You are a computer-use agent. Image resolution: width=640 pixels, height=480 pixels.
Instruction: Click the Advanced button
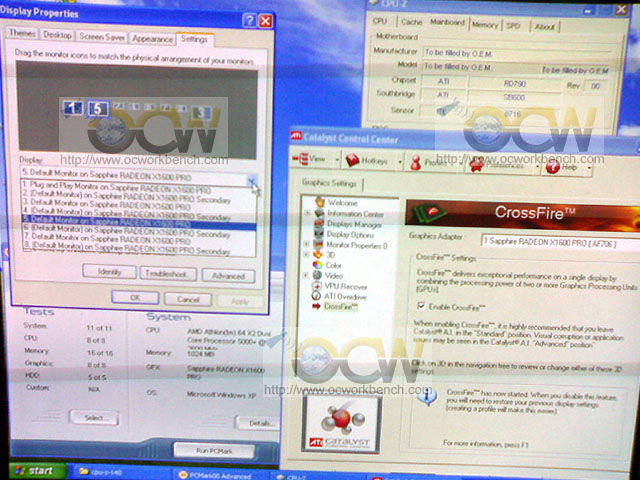[228, 276]
